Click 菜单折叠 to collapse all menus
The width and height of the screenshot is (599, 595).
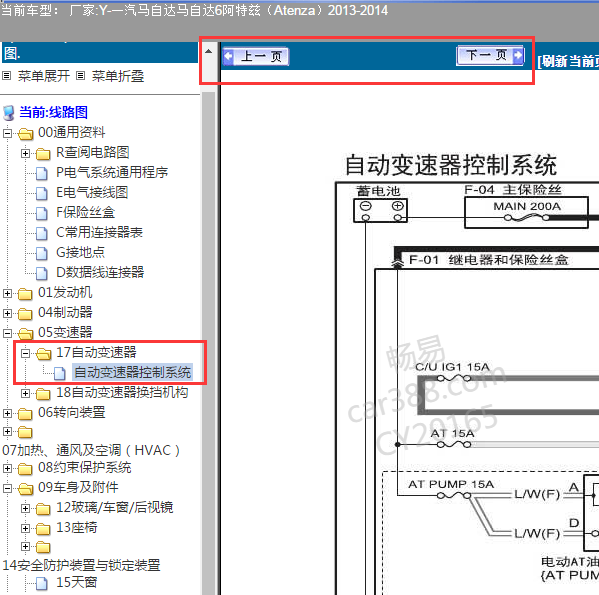tap(118, 76)
